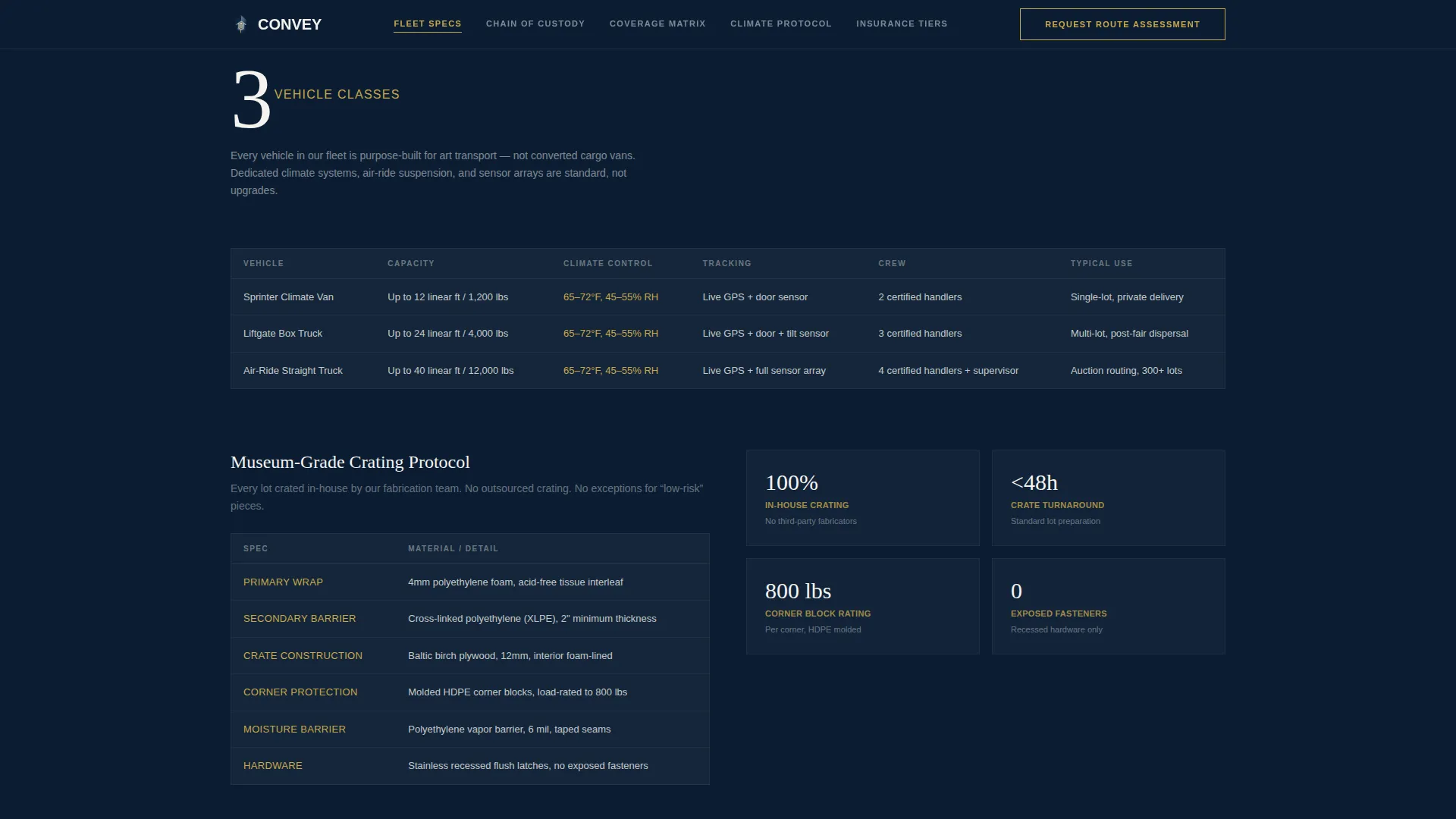
Task: Click the Crew column header
Action: pyautogui.click(x=892, y=263)
